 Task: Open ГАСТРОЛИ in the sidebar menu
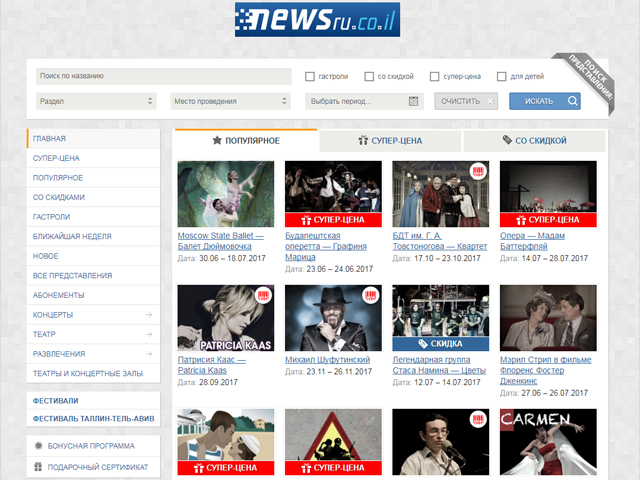tap(93, 217)
